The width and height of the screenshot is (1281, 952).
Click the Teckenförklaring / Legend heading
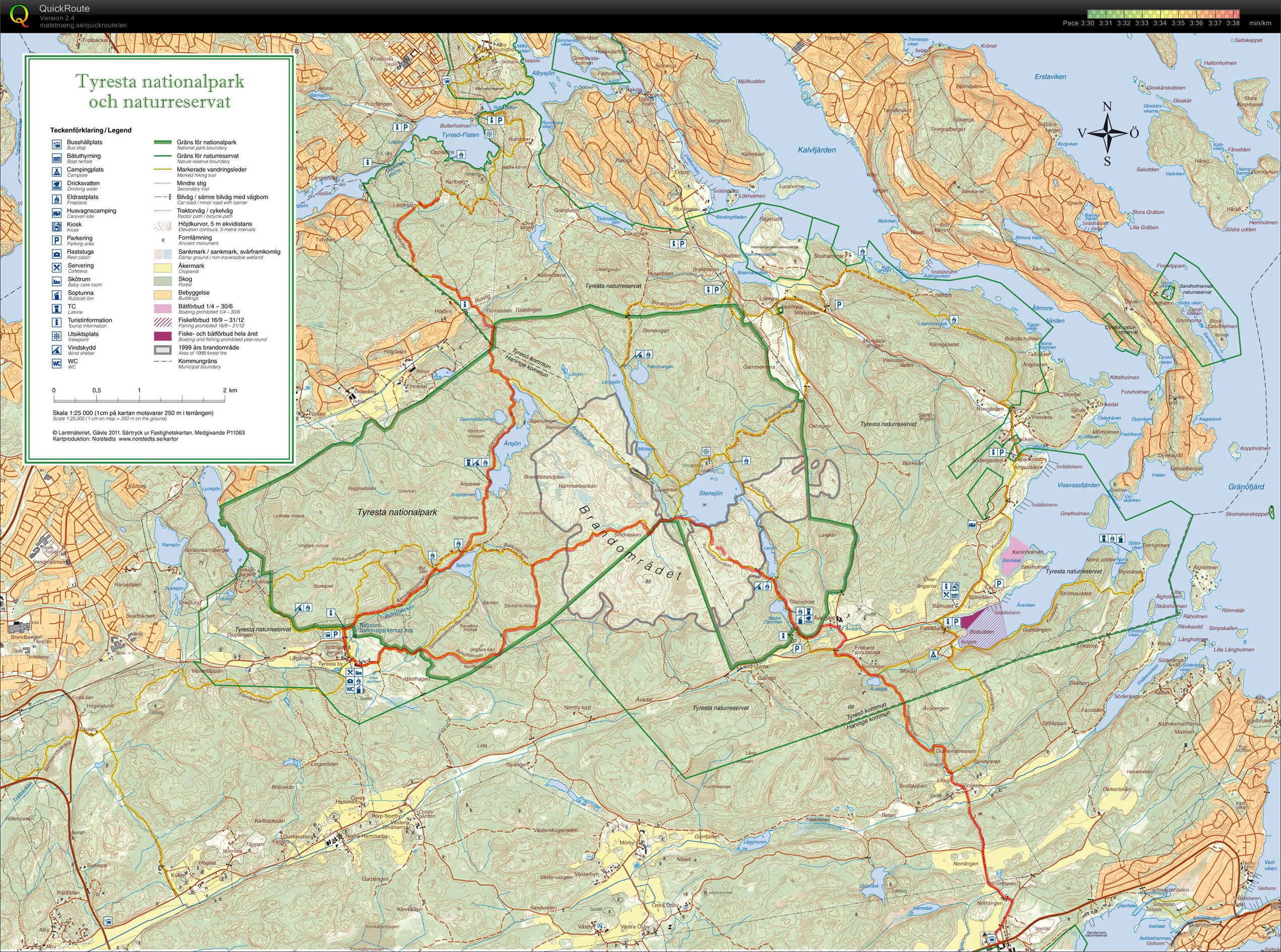[x=91, y=130]
